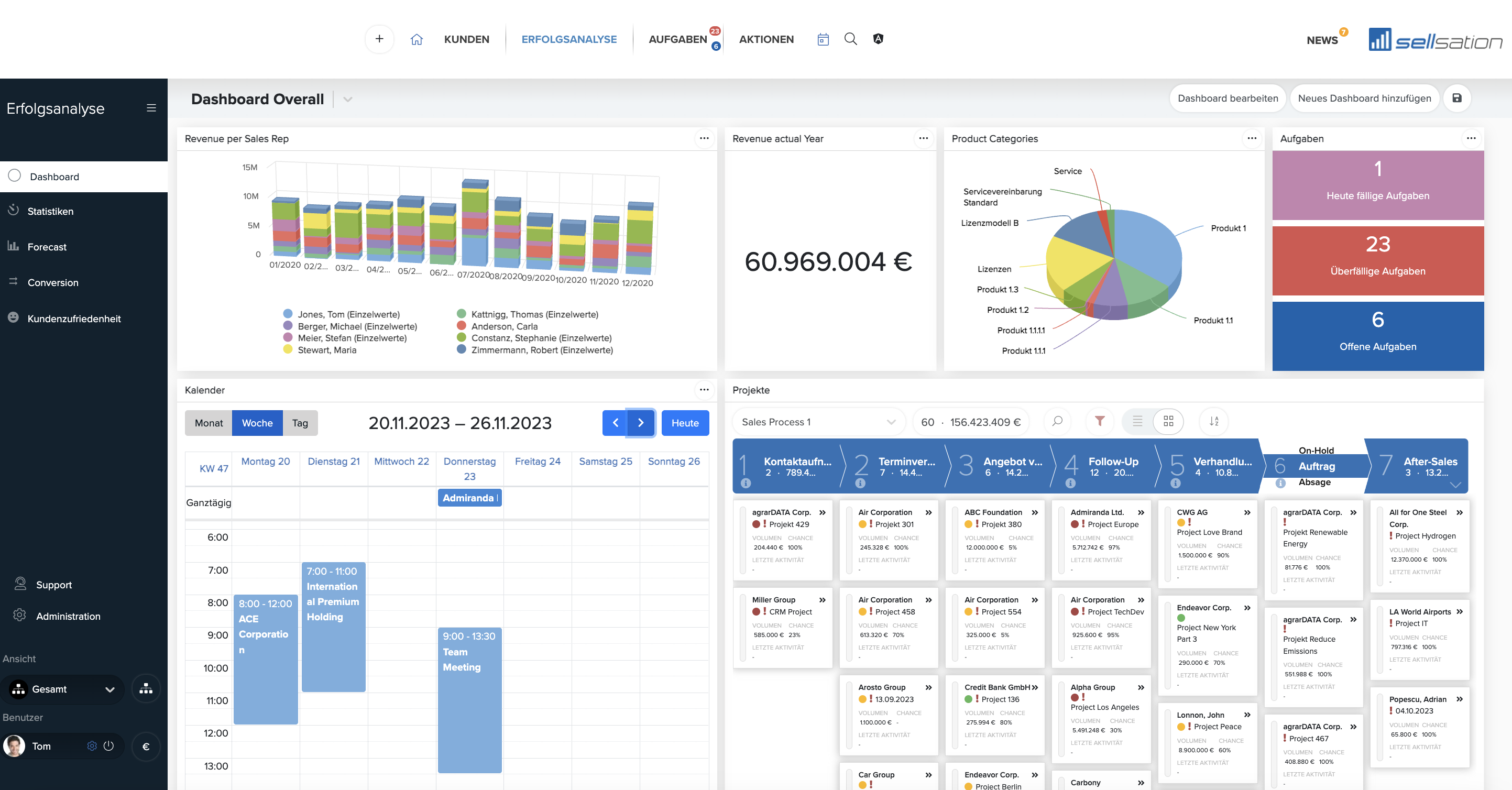This screenshot has height=790, width=1512.
Task: Open the Gesamt view dropdown
Action: (63, 689)
